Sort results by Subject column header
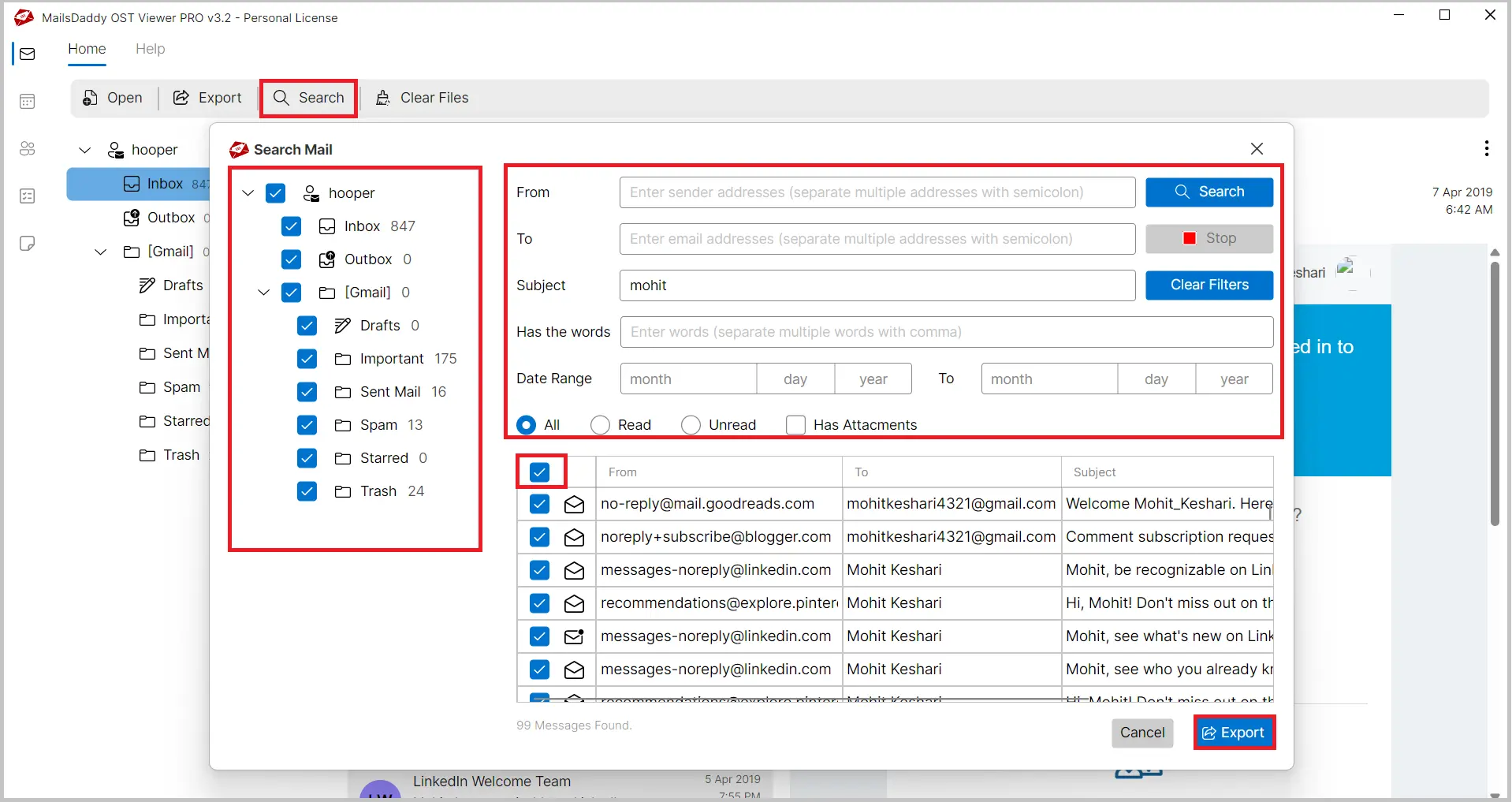Viewport: 1512px width, 802px height. [1167, 472]
